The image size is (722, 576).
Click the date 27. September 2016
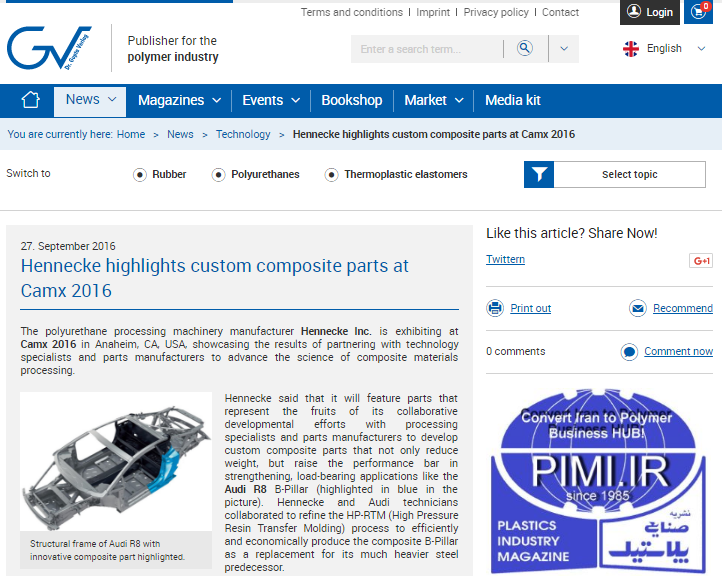[68, 246]
